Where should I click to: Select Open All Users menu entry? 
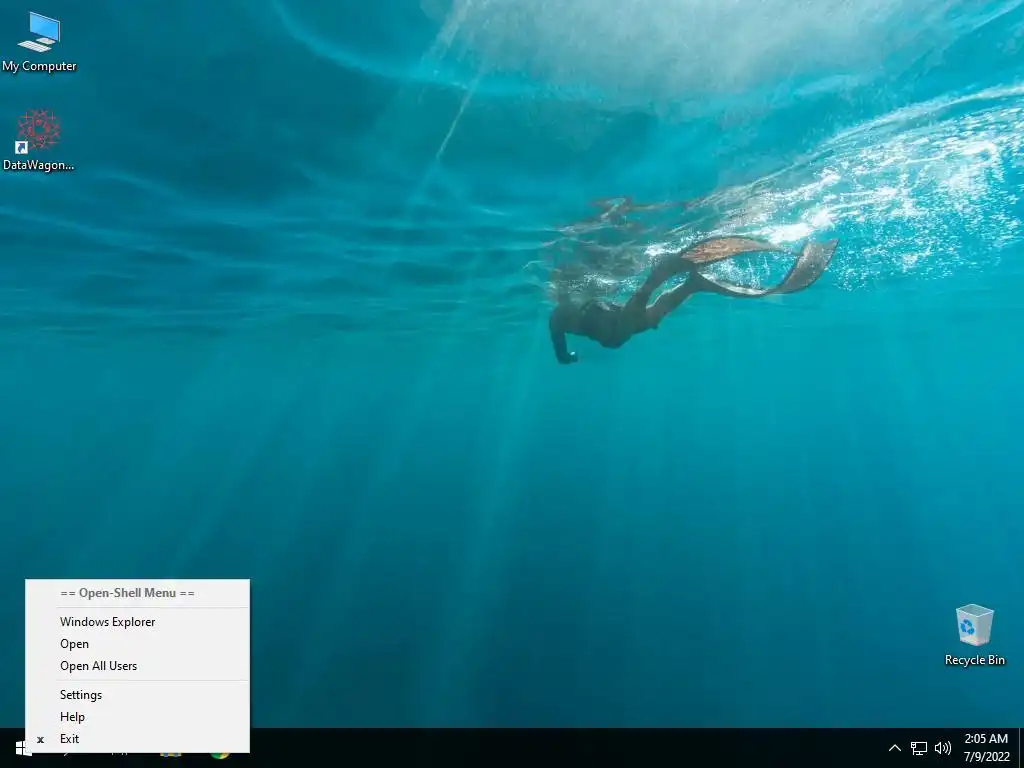click(x=138, y=666)
